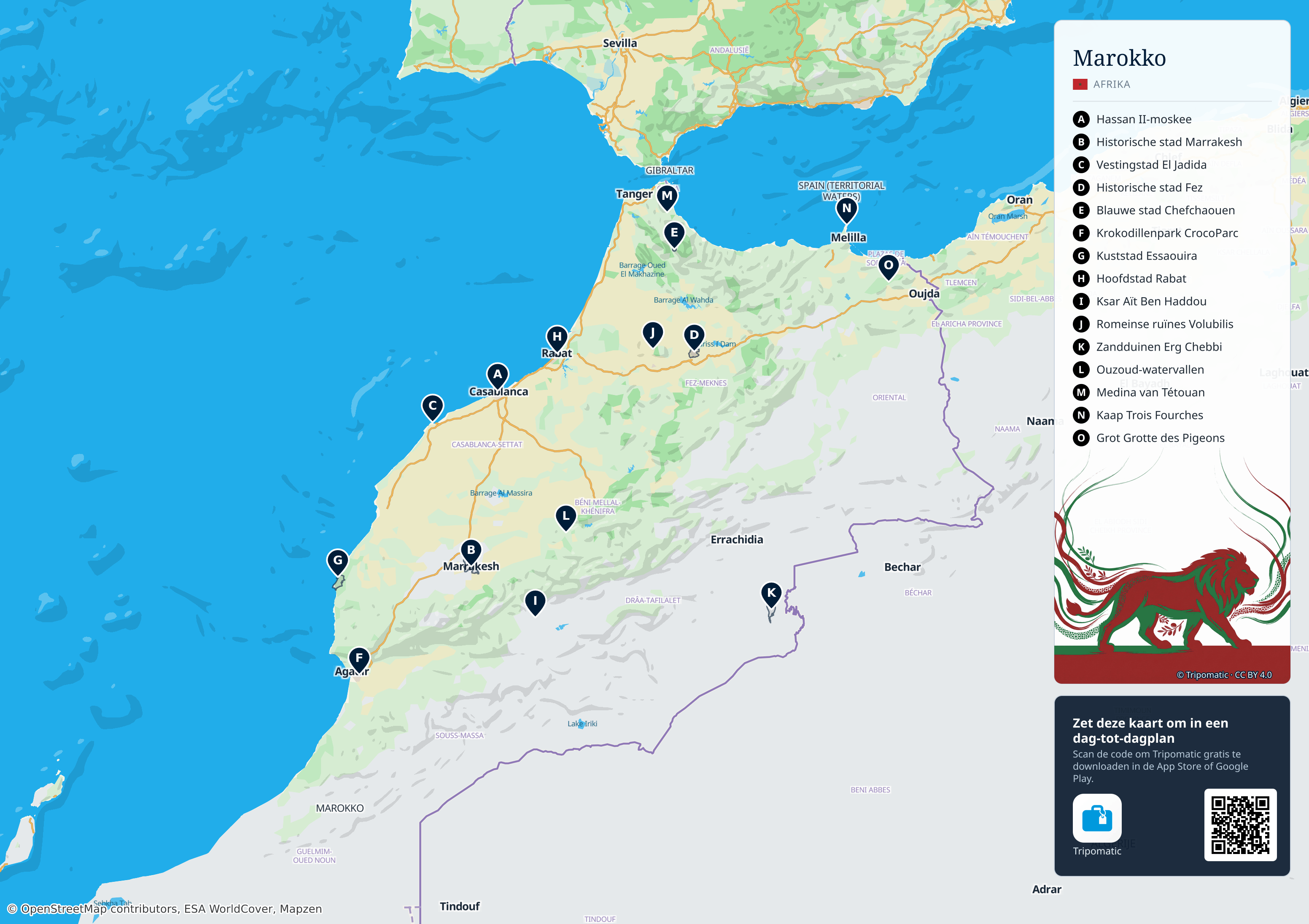Click the Tindouf city label

point(460,906)
